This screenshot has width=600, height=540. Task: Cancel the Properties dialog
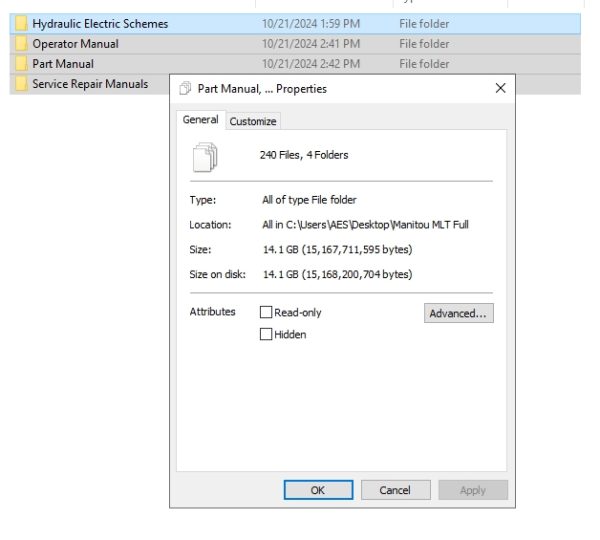point(395,490)
